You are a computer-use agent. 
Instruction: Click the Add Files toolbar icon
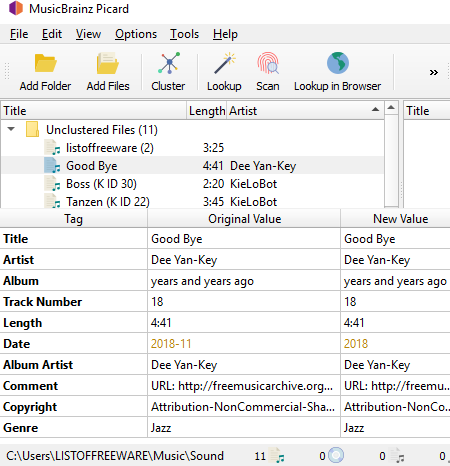coord(108,63)
